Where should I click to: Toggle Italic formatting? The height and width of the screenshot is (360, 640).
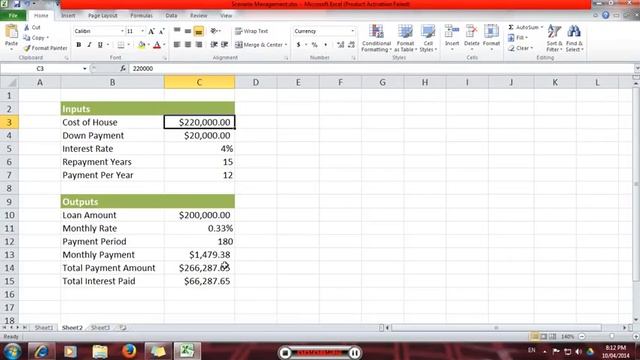click(x=89, y=44)
